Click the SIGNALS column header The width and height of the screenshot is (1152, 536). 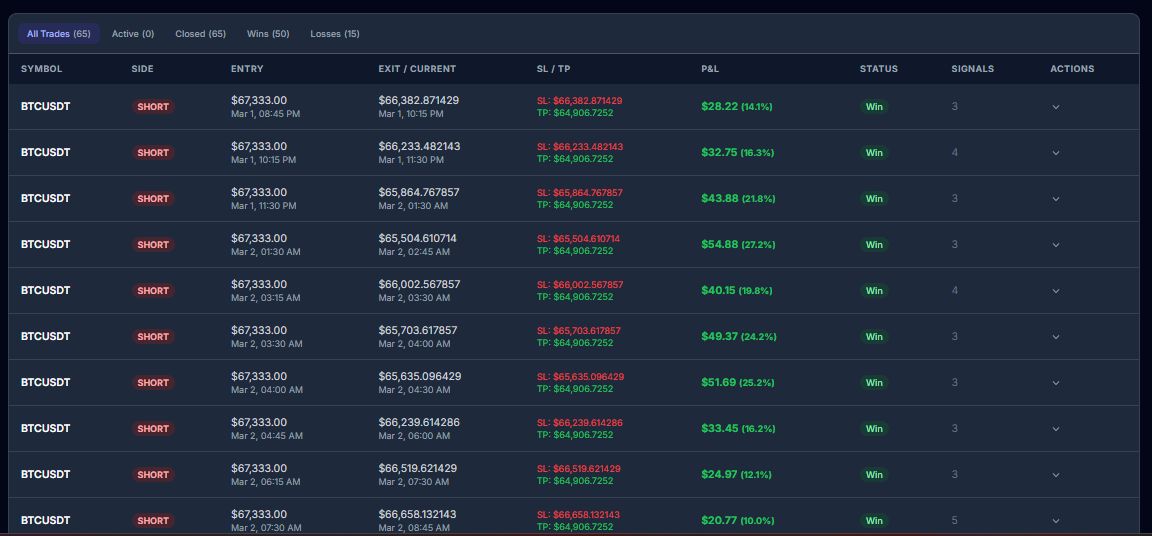click(x=973, y=69)
